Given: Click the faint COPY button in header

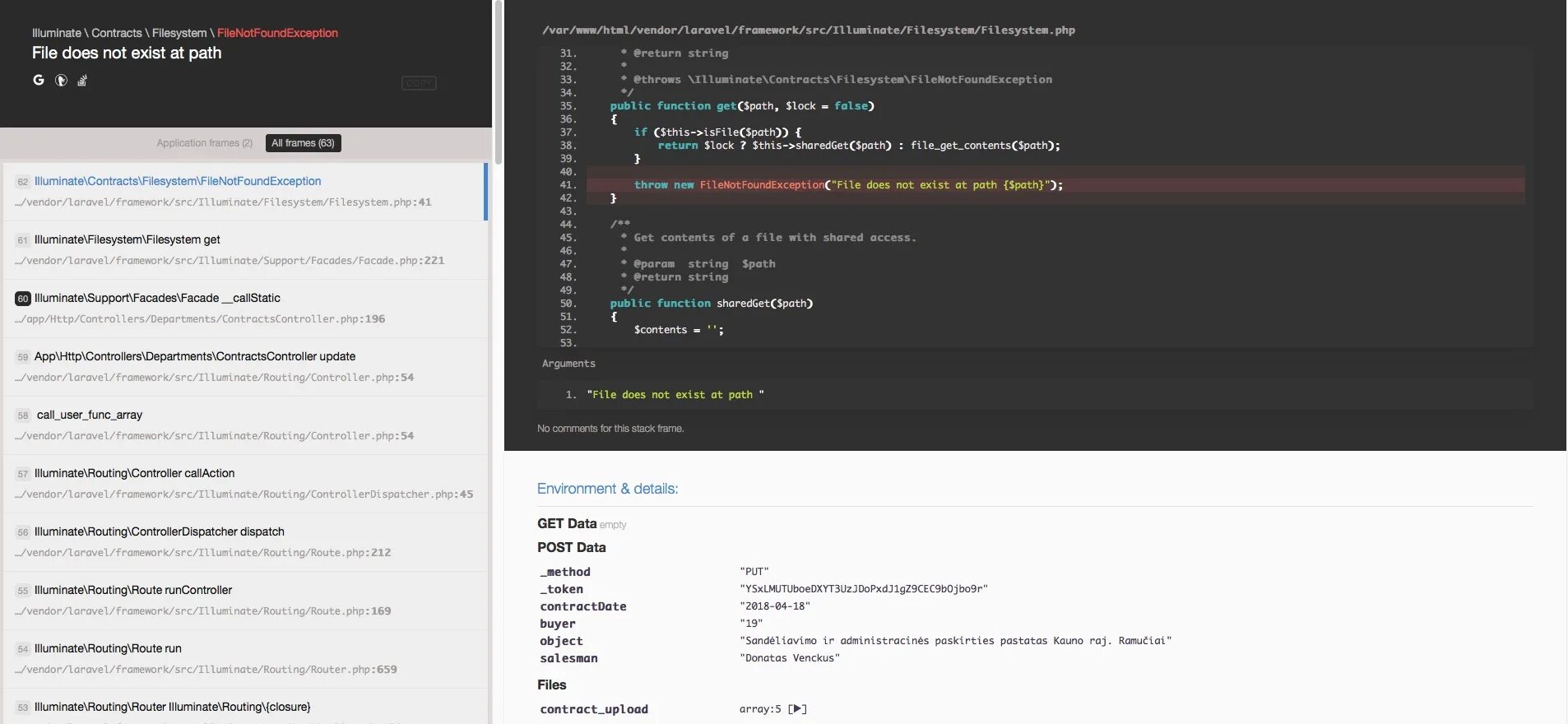Looking at the screenshot, I should coord(419,83).
